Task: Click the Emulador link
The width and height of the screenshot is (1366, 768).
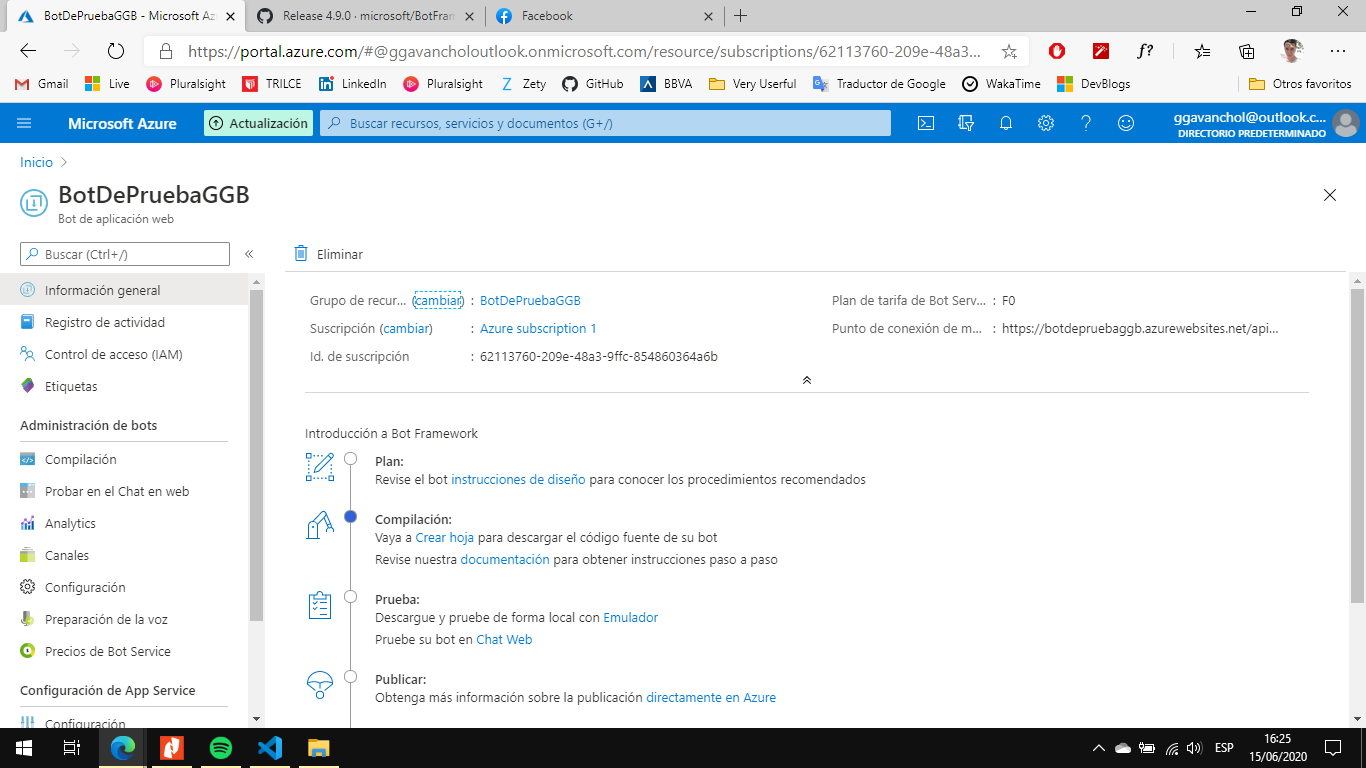Action: (x=631, y=617)
